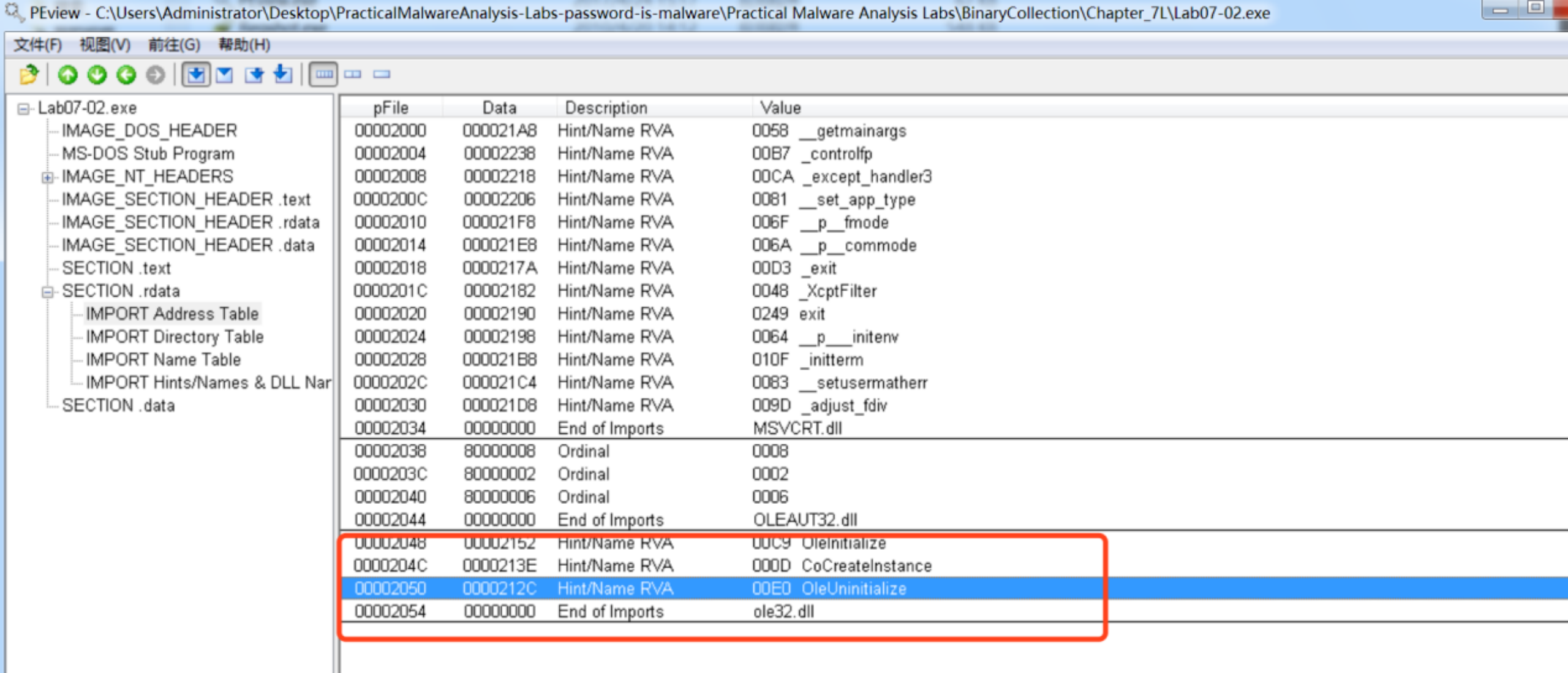
Task: Select the two-block WORD view icon
Action: (353, 75)
